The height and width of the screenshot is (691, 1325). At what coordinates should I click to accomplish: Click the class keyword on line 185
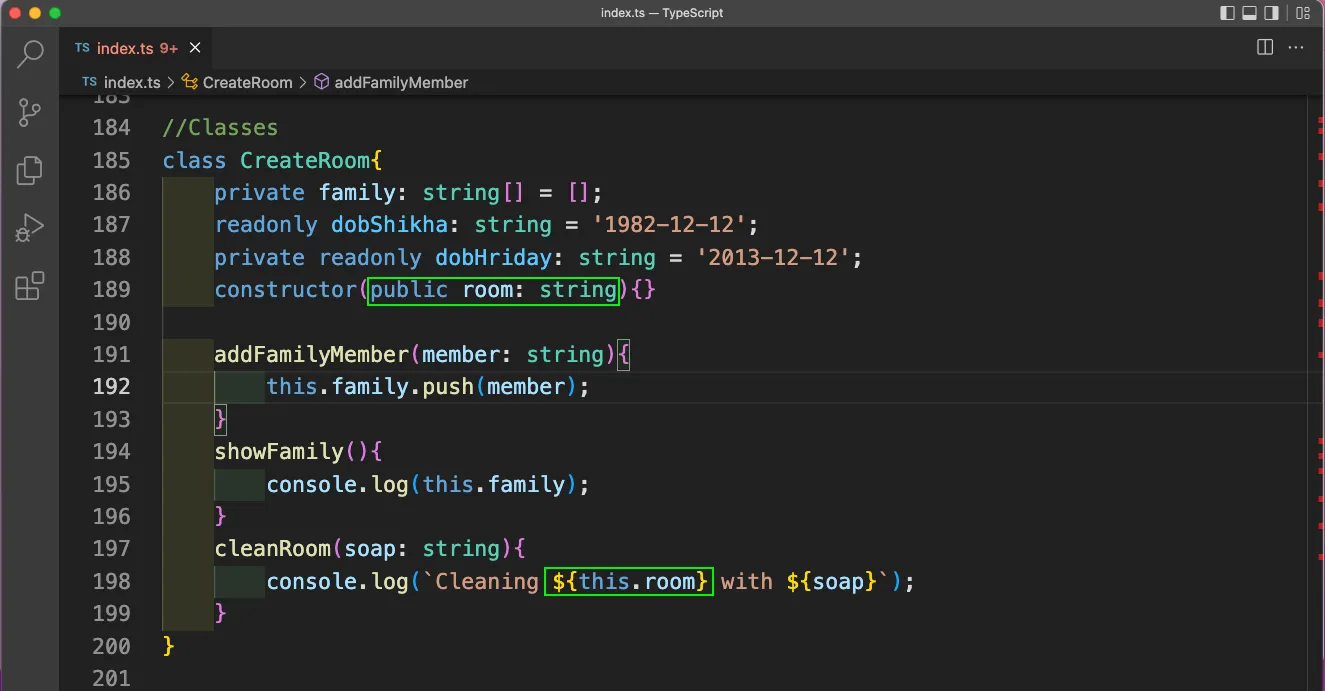(x=195, y=160)
